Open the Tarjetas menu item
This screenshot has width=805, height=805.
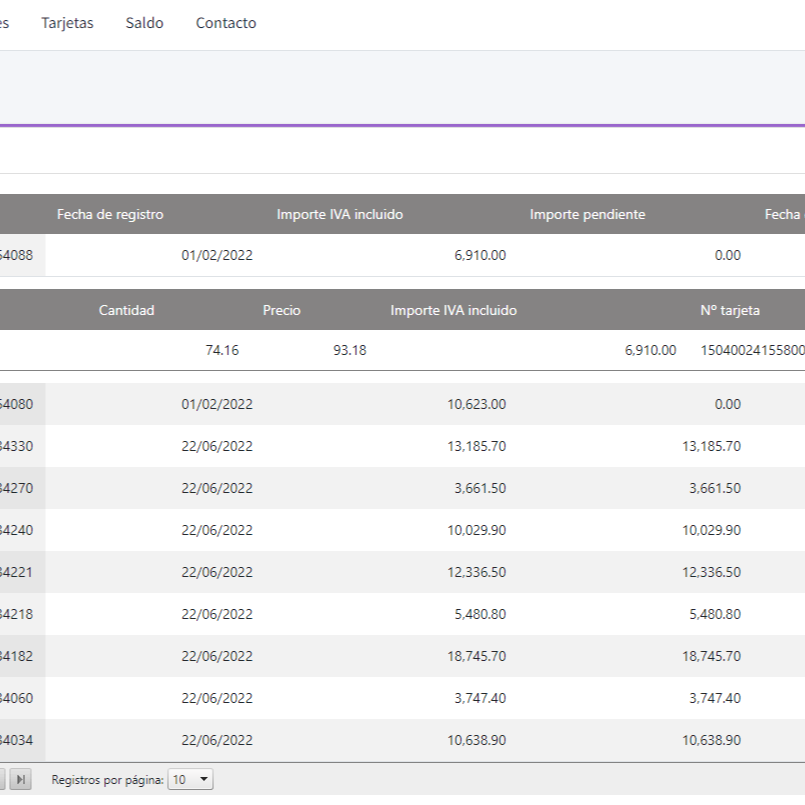pos(67,23)
